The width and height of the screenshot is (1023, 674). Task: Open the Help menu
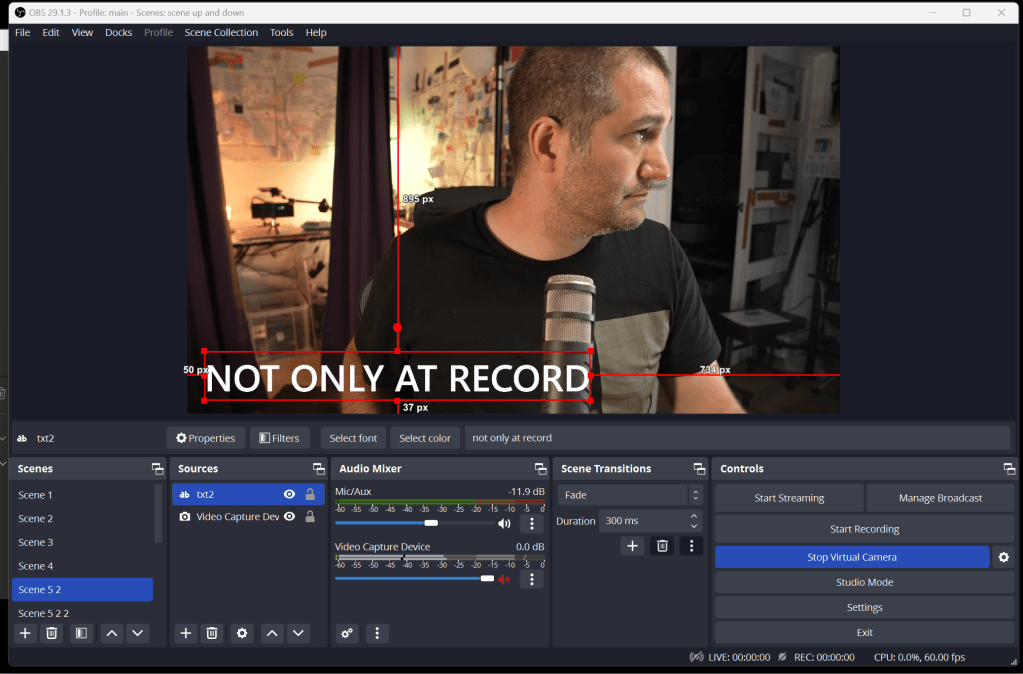(316, 33)
